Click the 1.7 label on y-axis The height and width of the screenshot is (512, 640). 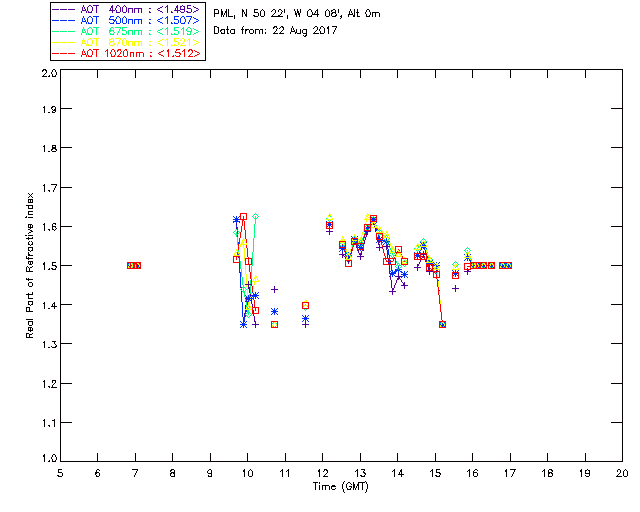click(x=49, y=187)
